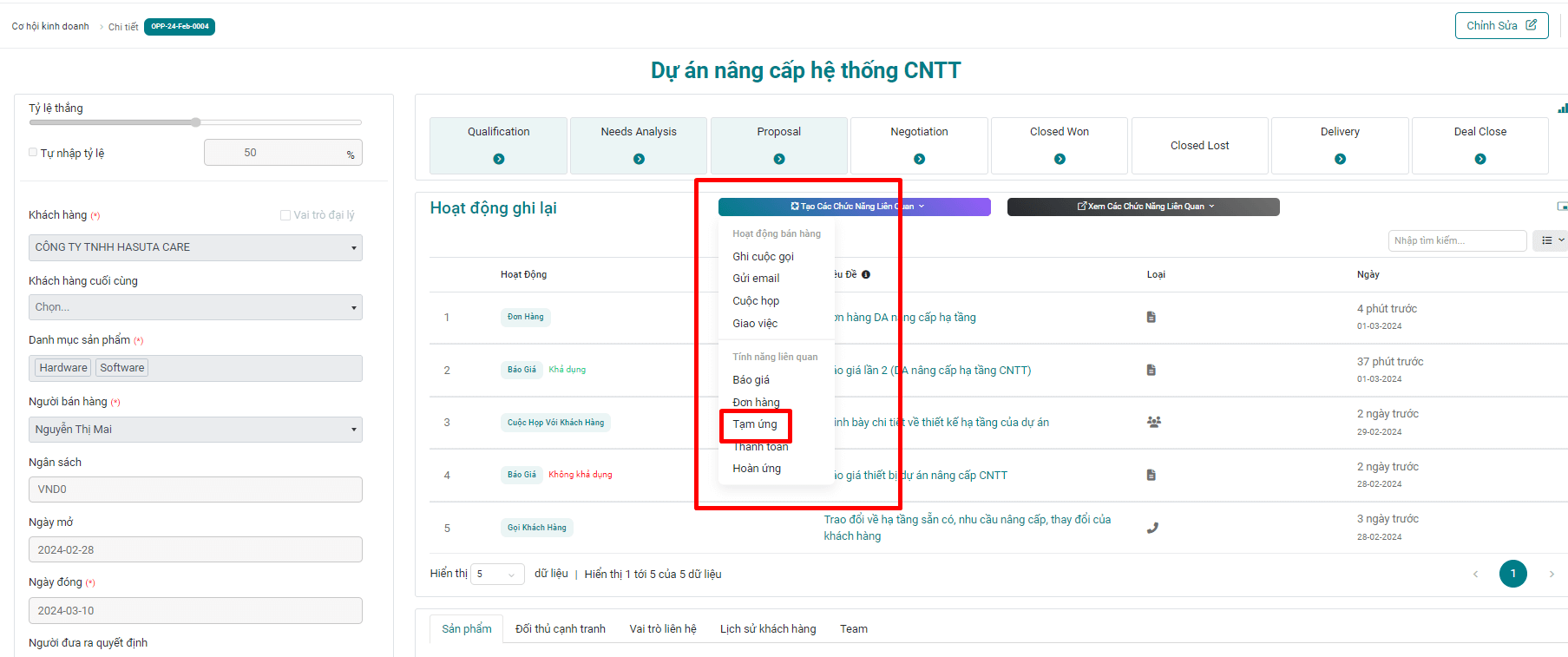Viewport: 1568px width, 657px height.
Task: Click the arrow icon under Delivery stage
Action: [x=1340, y=159]
